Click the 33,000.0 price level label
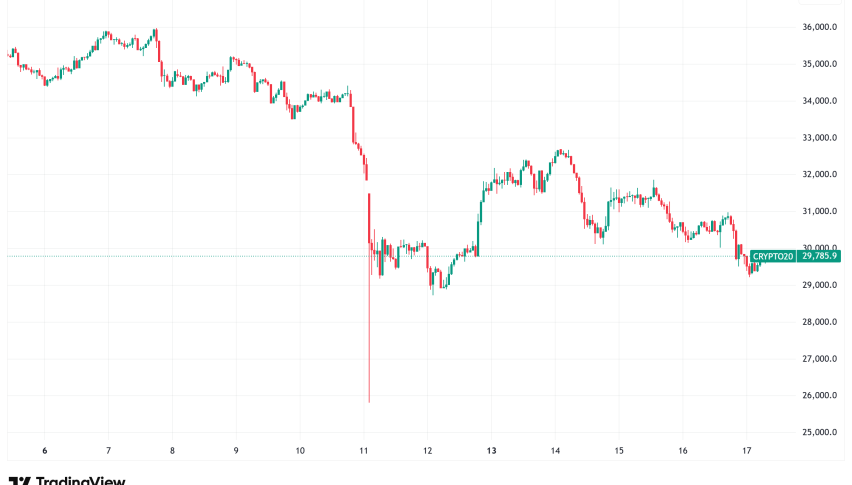This screenshot has height=485, width=852. coord(818,138)
